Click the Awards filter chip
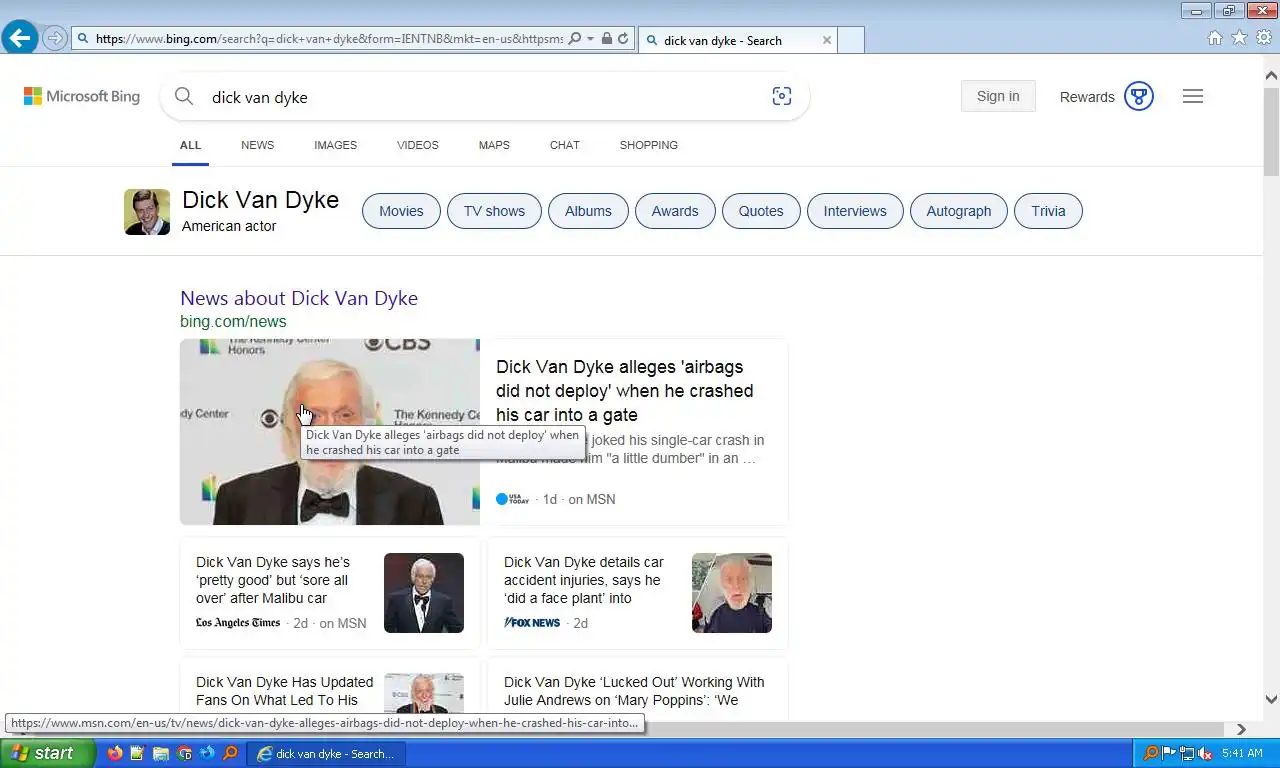 tap(675, 211)
